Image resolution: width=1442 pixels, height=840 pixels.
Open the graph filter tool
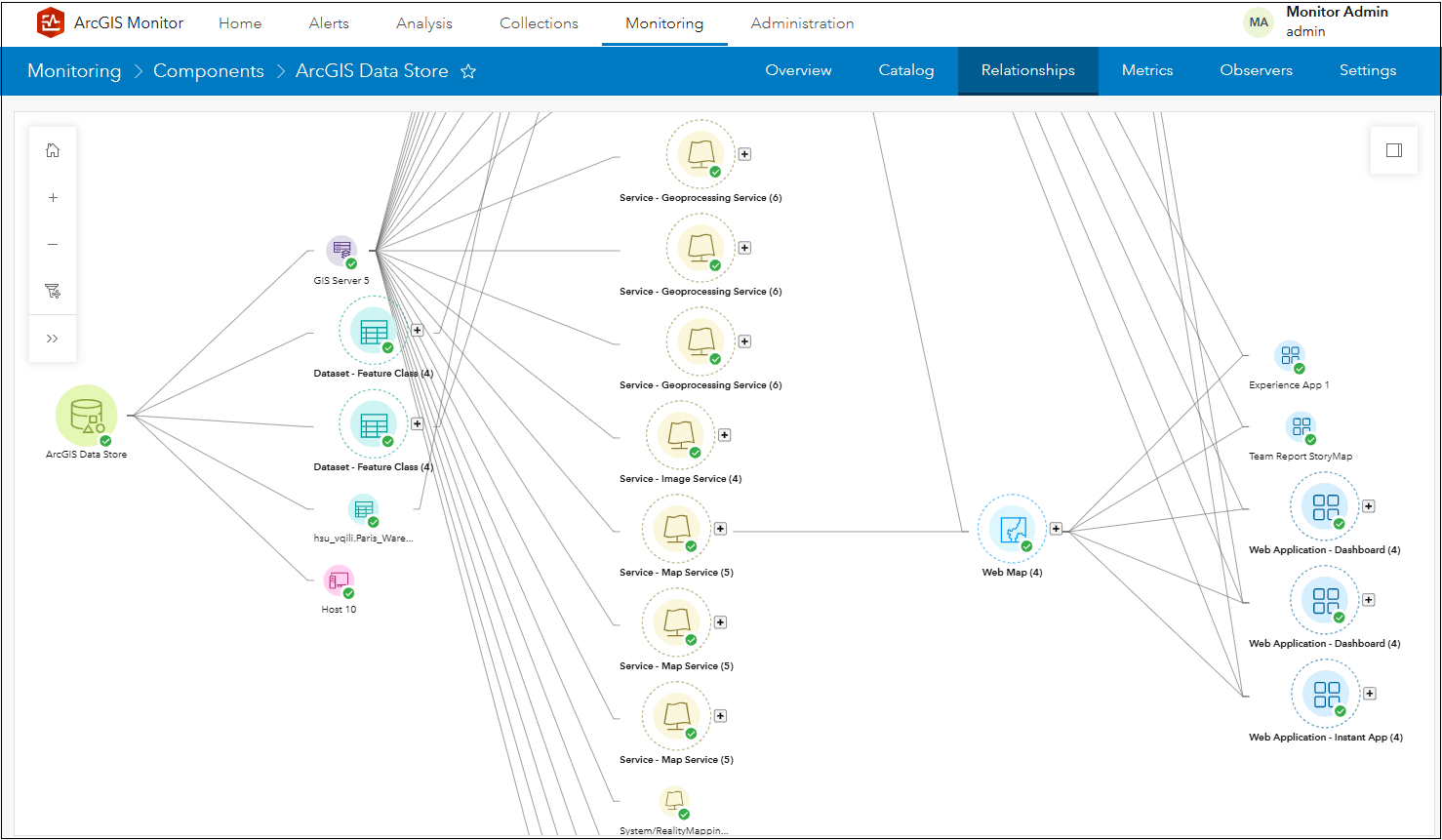pyautogui.click(x=53, y=291)
